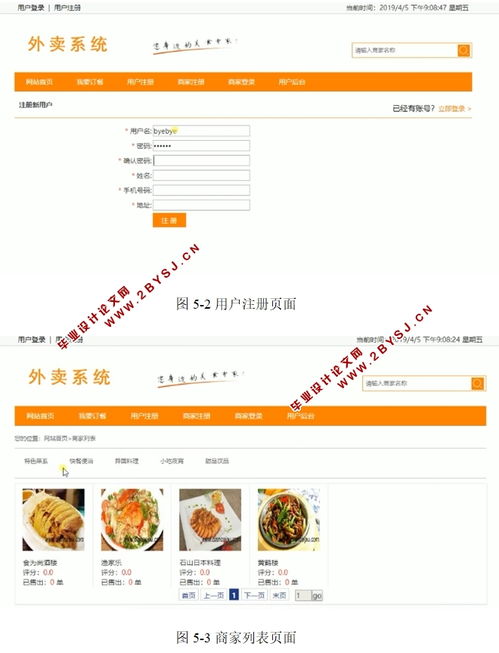Click the 末页 pagination button
Viewport: 499px width, 653px height.
(279, 596)
